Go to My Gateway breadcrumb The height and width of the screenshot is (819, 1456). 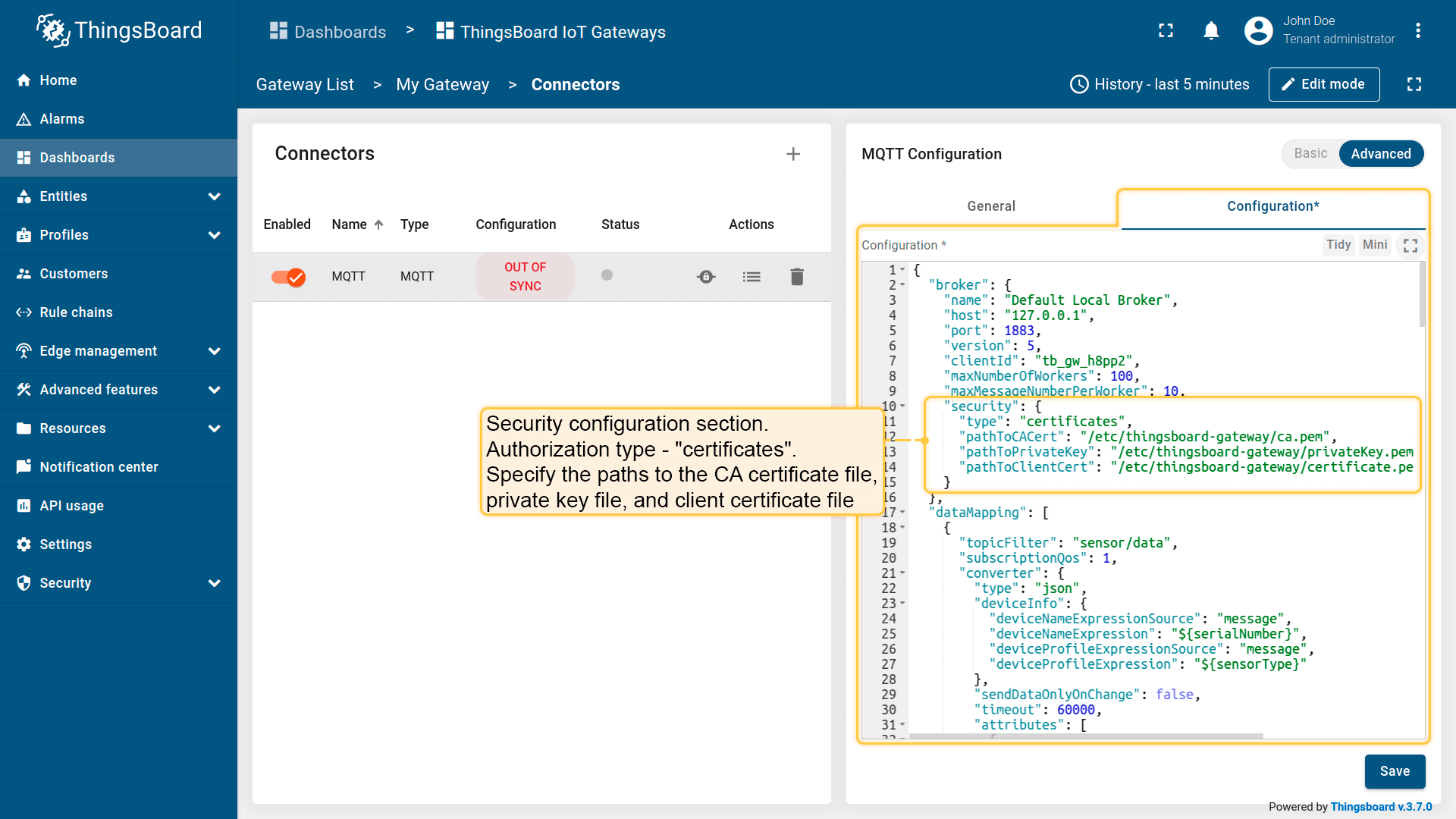pyautogui.click(x=443, y=85)
